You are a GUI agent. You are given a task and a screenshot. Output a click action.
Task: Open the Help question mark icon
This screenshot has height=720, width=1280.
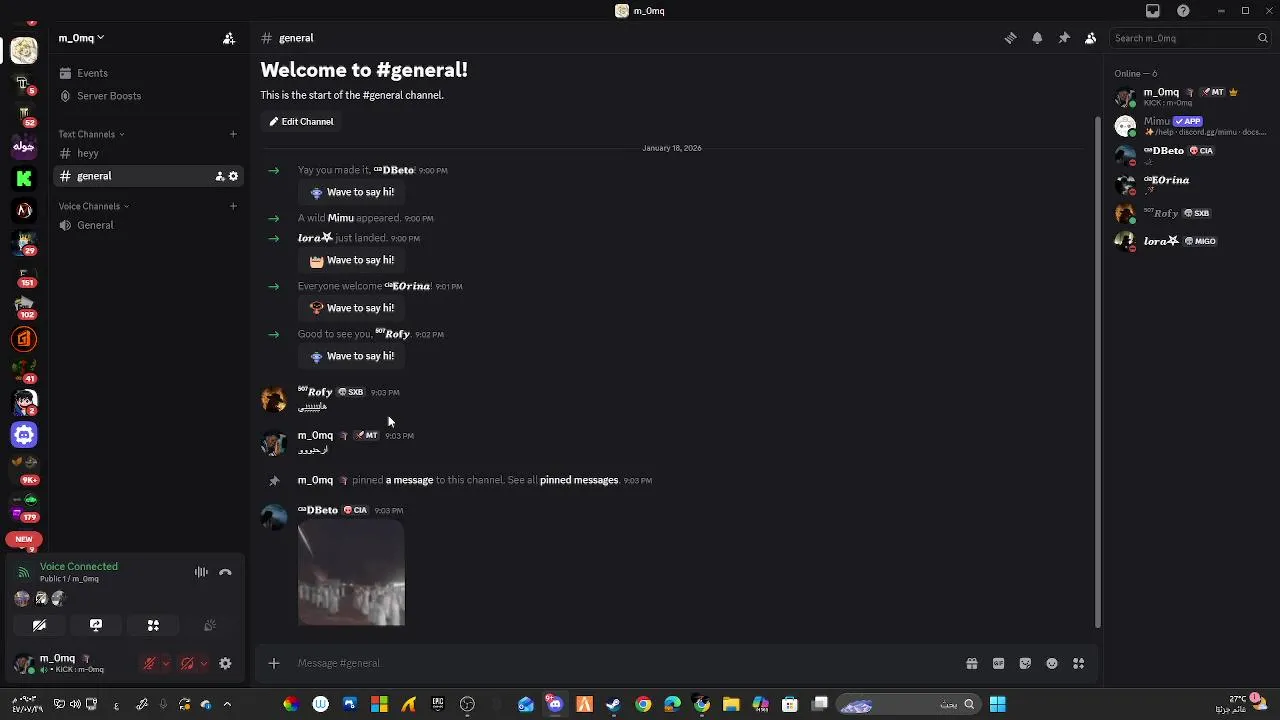click(x=1184, y=11)
